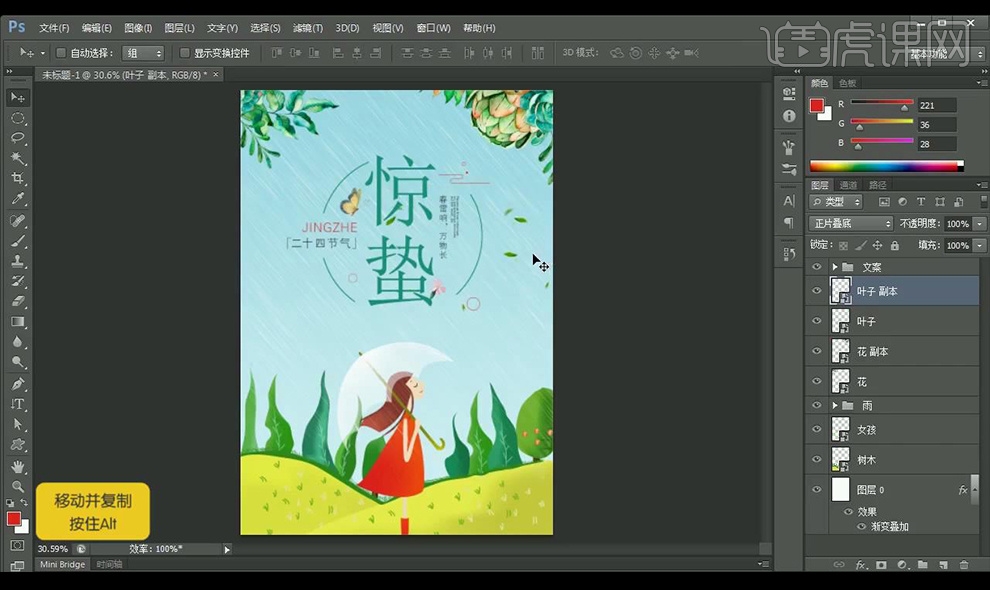This screenshot has width=990, height=590.
Task: Expand the 文案 layer group
Action: tap(835, 267)
